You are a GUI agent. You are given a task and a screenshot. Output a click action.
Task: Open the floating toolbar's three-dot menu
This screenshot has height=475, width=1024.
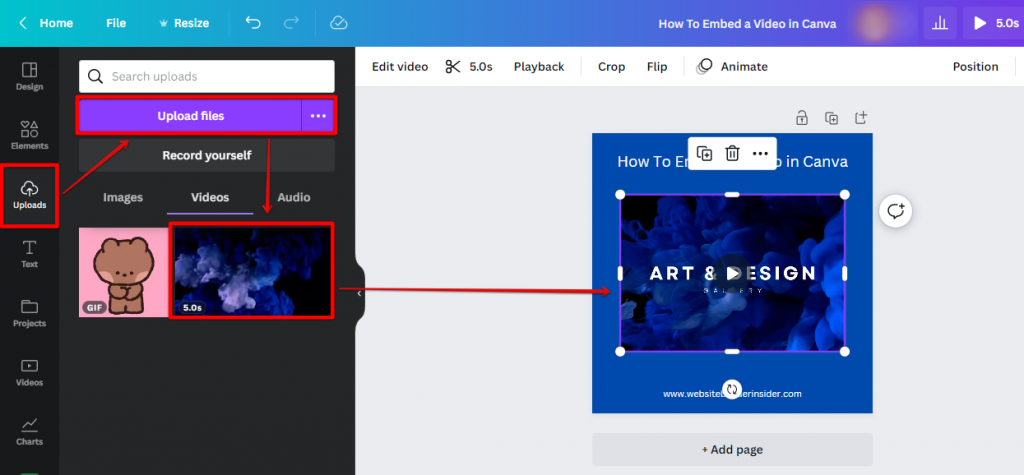pyautogui.click(x=760, y=153)
